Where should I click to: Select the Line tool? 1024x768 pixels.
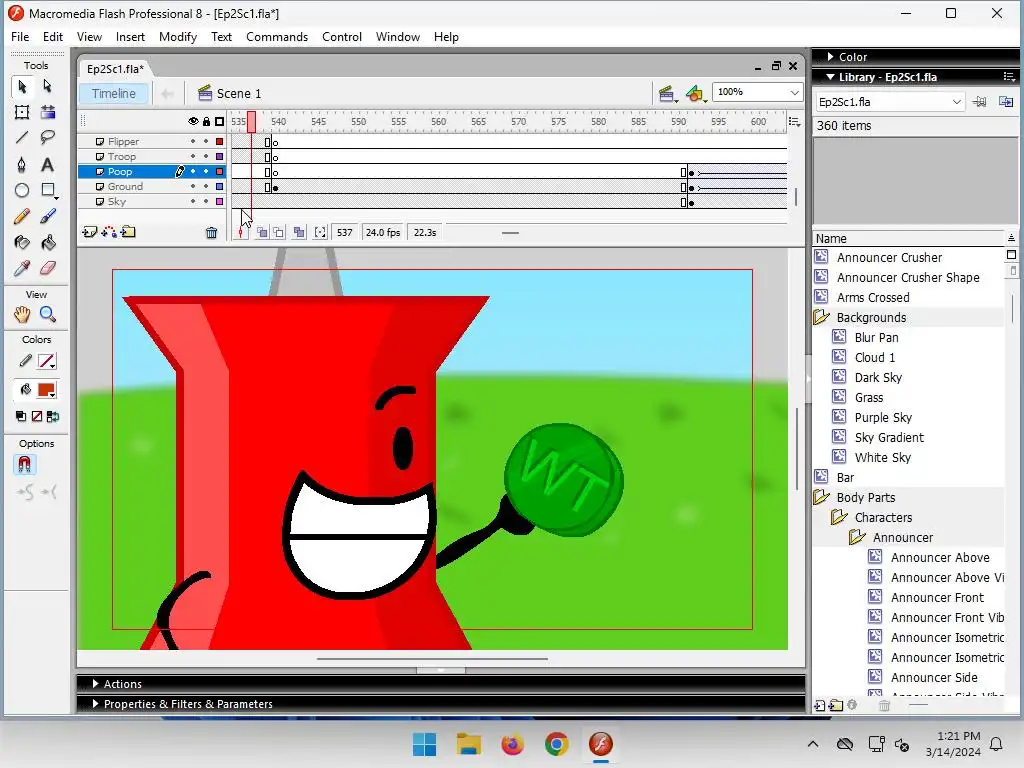22,138
